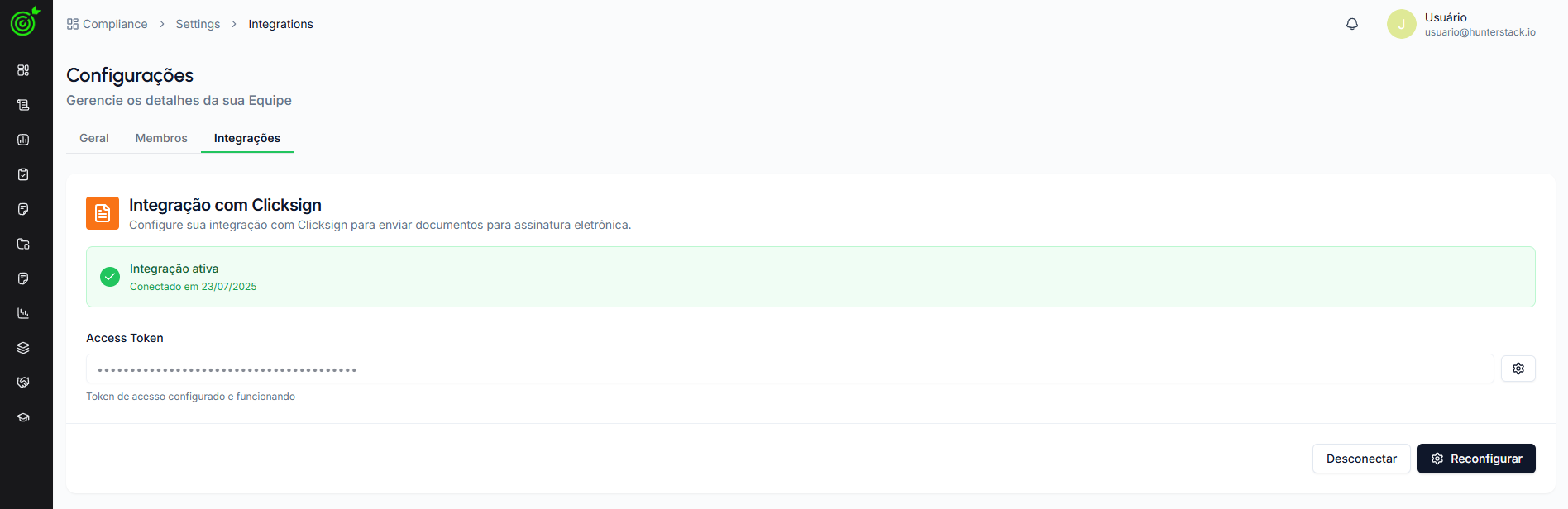Switch to the Membros tab
Image resolution: width=1568 pixels, height=509 pixels.
(x=161, y=138)
